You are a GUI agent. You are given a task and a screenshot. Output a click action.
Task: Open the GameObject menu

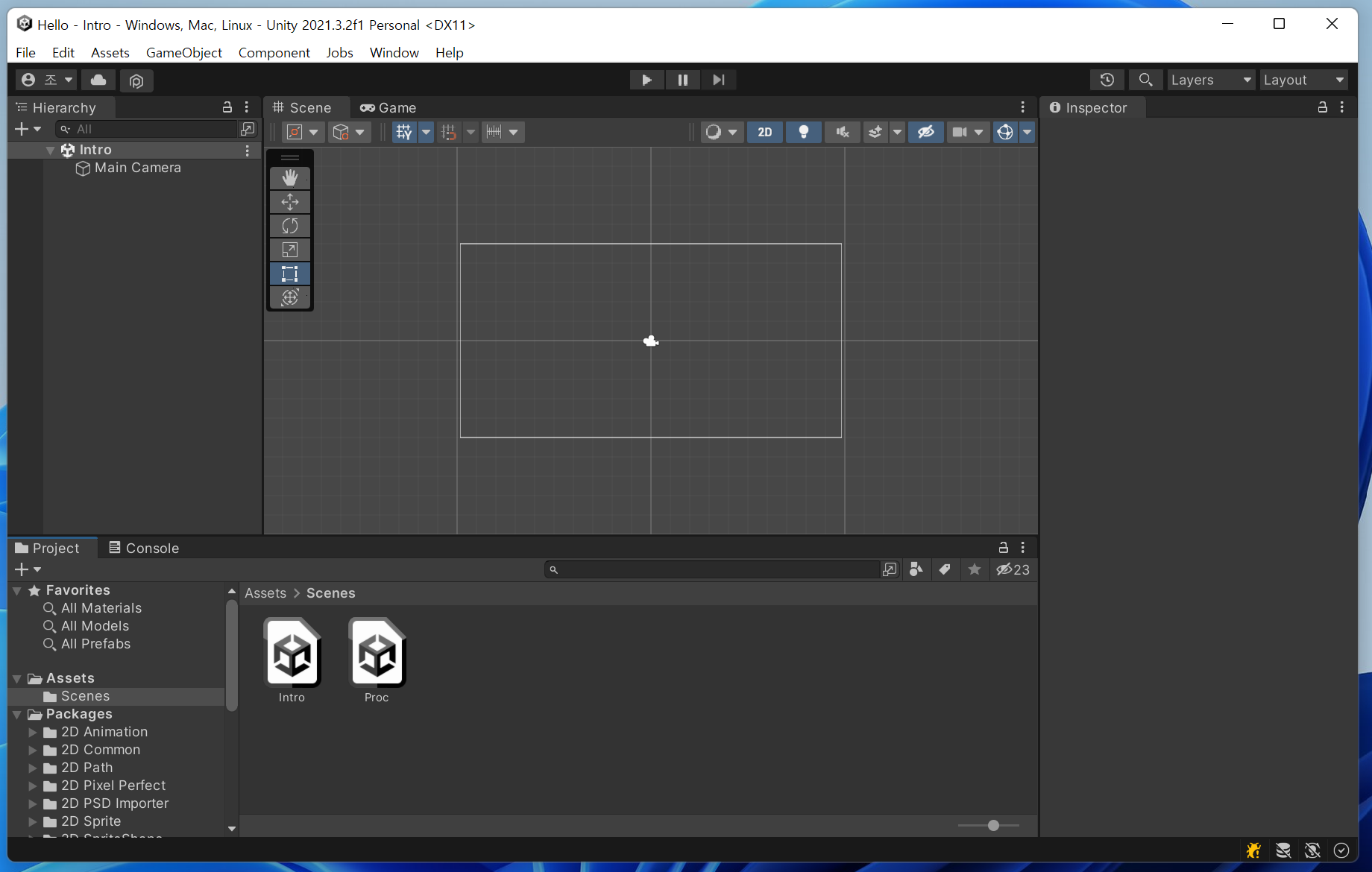coord(183,52)
